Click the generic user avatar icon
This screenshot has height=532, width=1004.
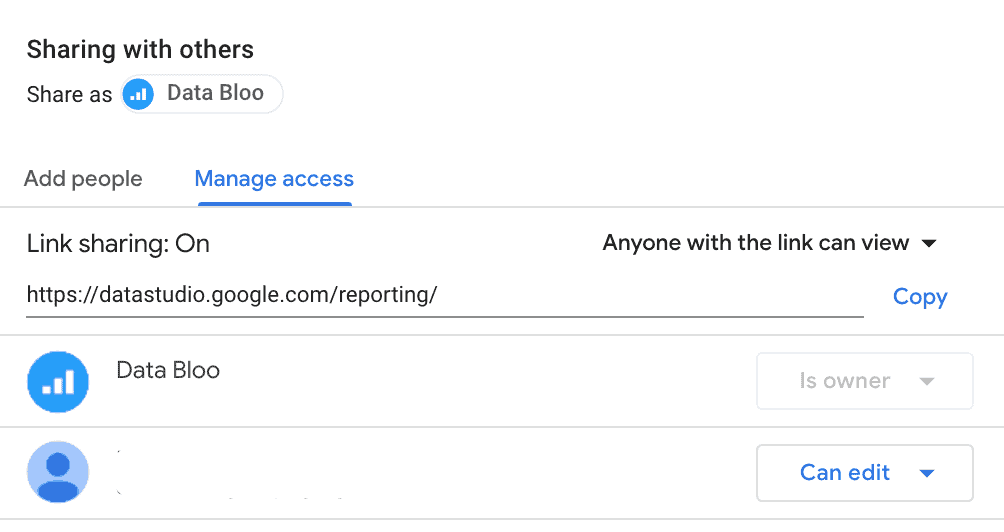[x=58, y=472]
